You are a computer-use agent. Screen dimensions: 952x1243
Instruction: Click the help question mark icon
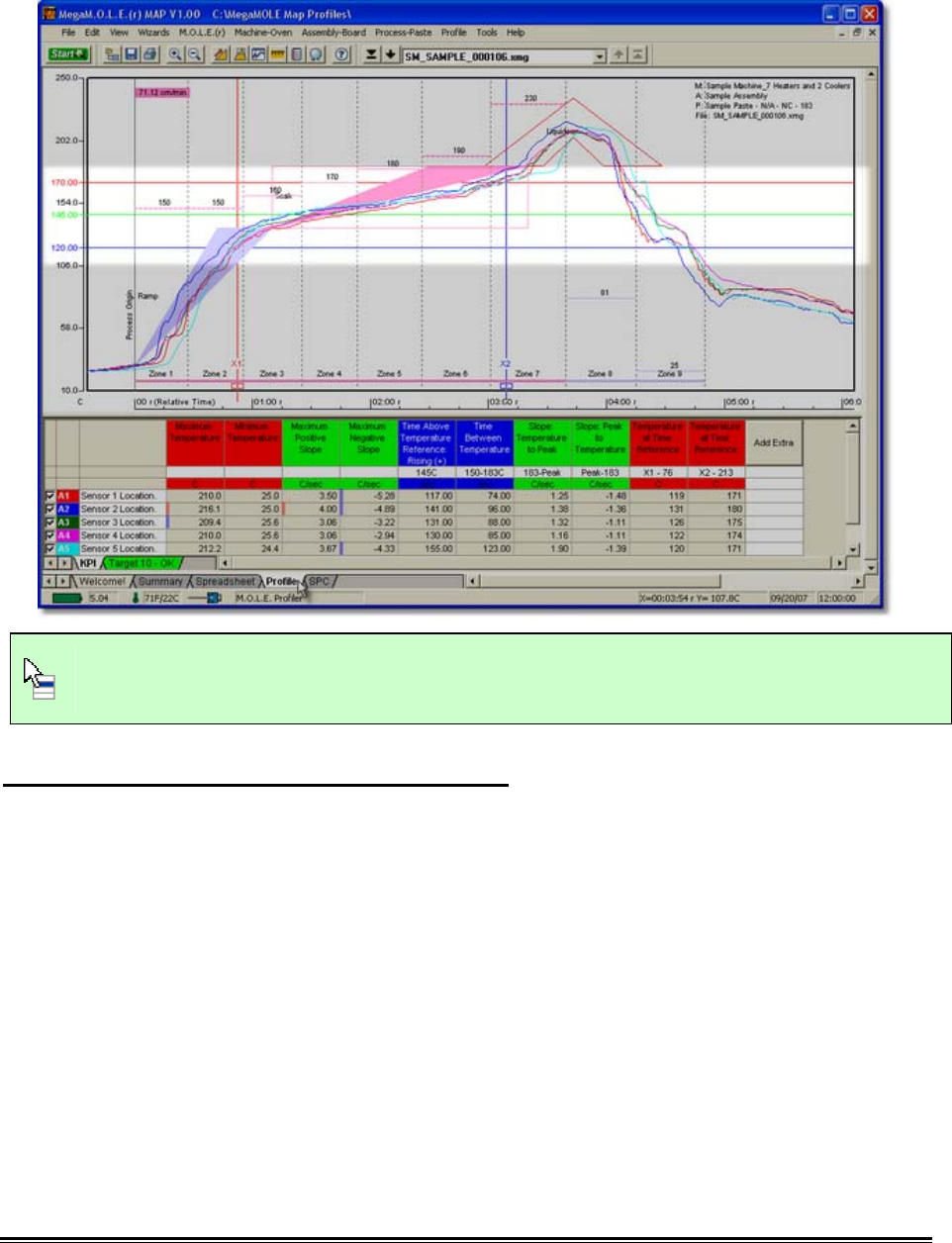pos(341,55)
